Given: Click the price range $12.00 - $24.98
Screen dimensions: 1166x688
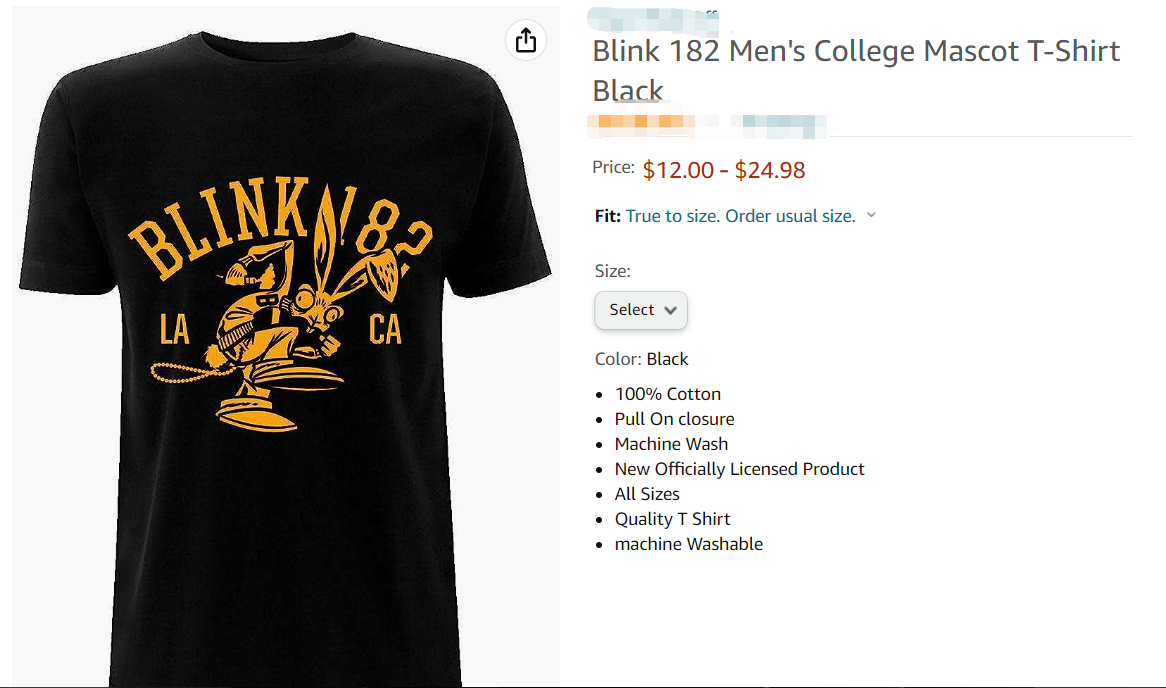Looking at the screenshot, I should pyautogui.click(x=723, y=170).
